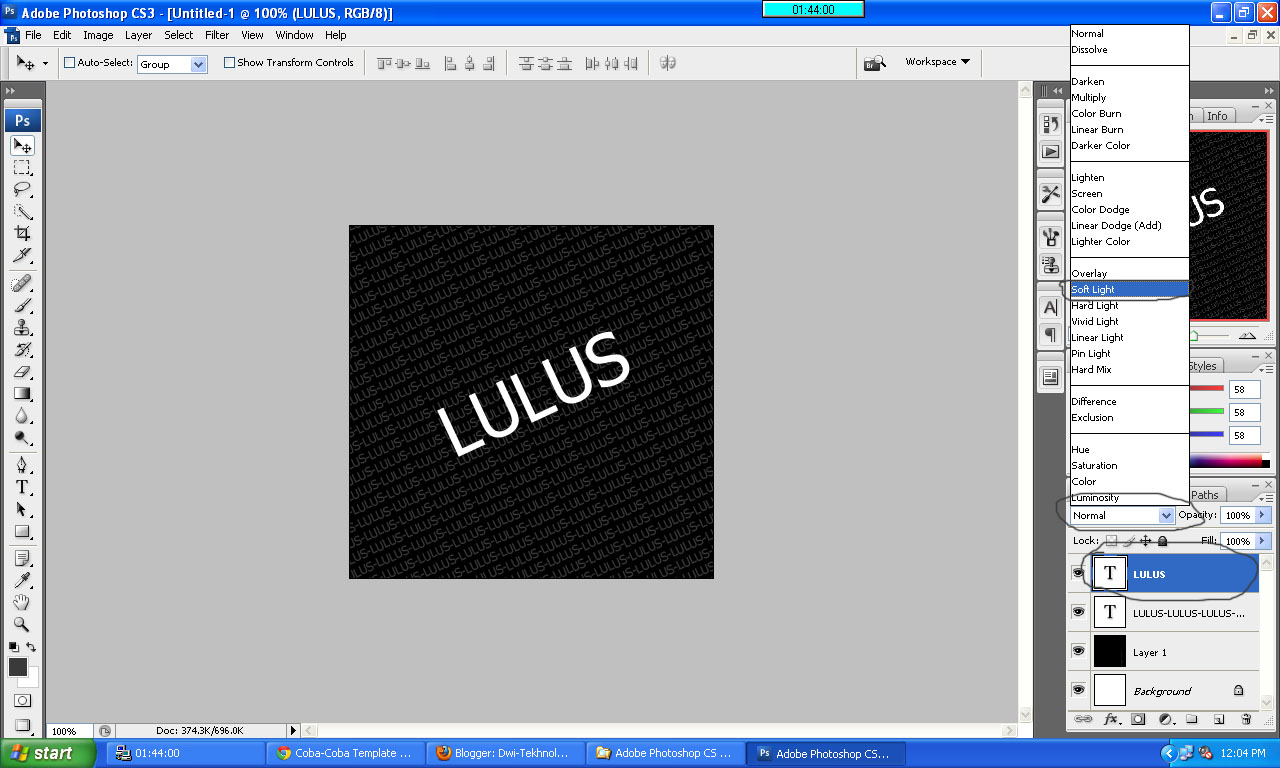Screen dimensions: 1280x768
Task: Select the Gradient tool
Action: pyautogui.click(x=22, y=393)
